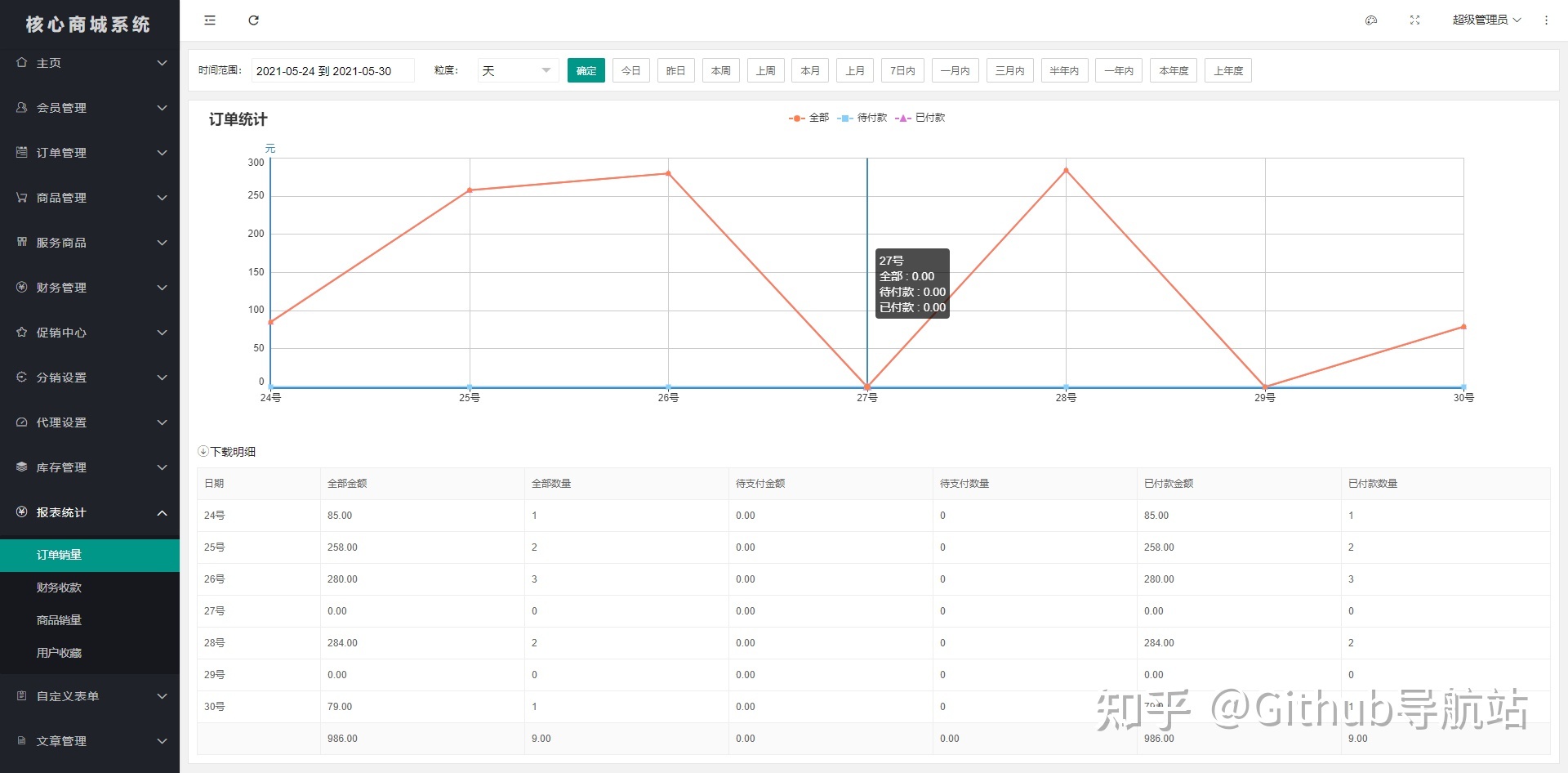This screenshot has width=1568, height=773.
Task: Click the 28号 data point on chart
Action: coord(1066,170)
